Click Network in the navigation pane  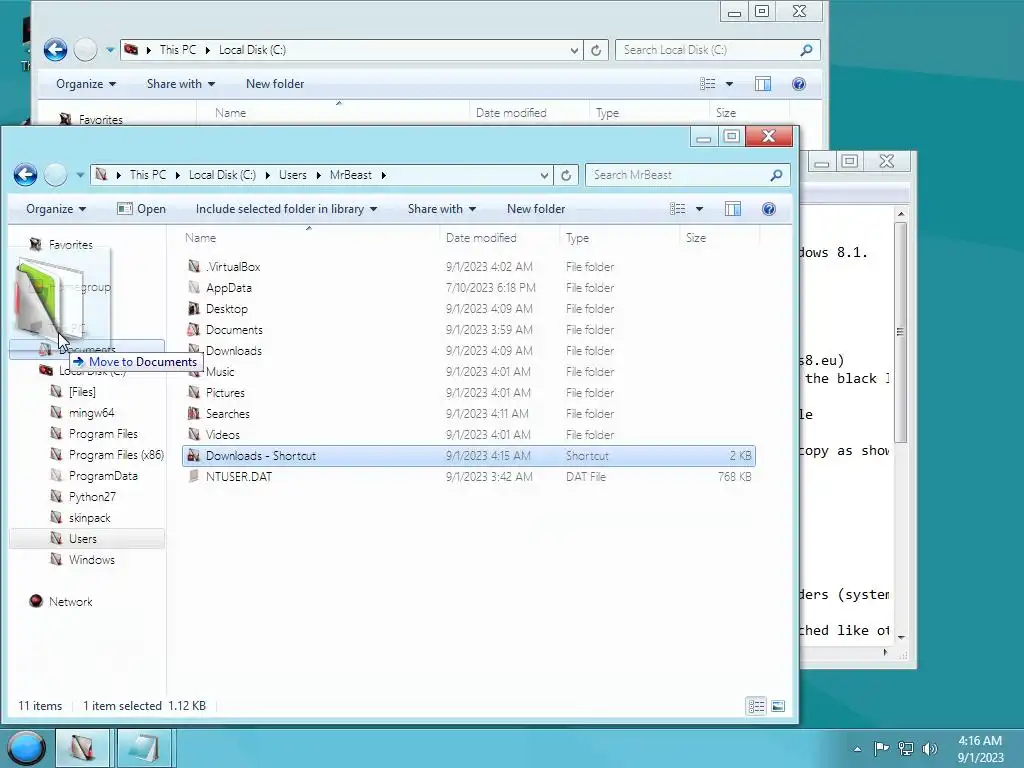pos(71,601)
